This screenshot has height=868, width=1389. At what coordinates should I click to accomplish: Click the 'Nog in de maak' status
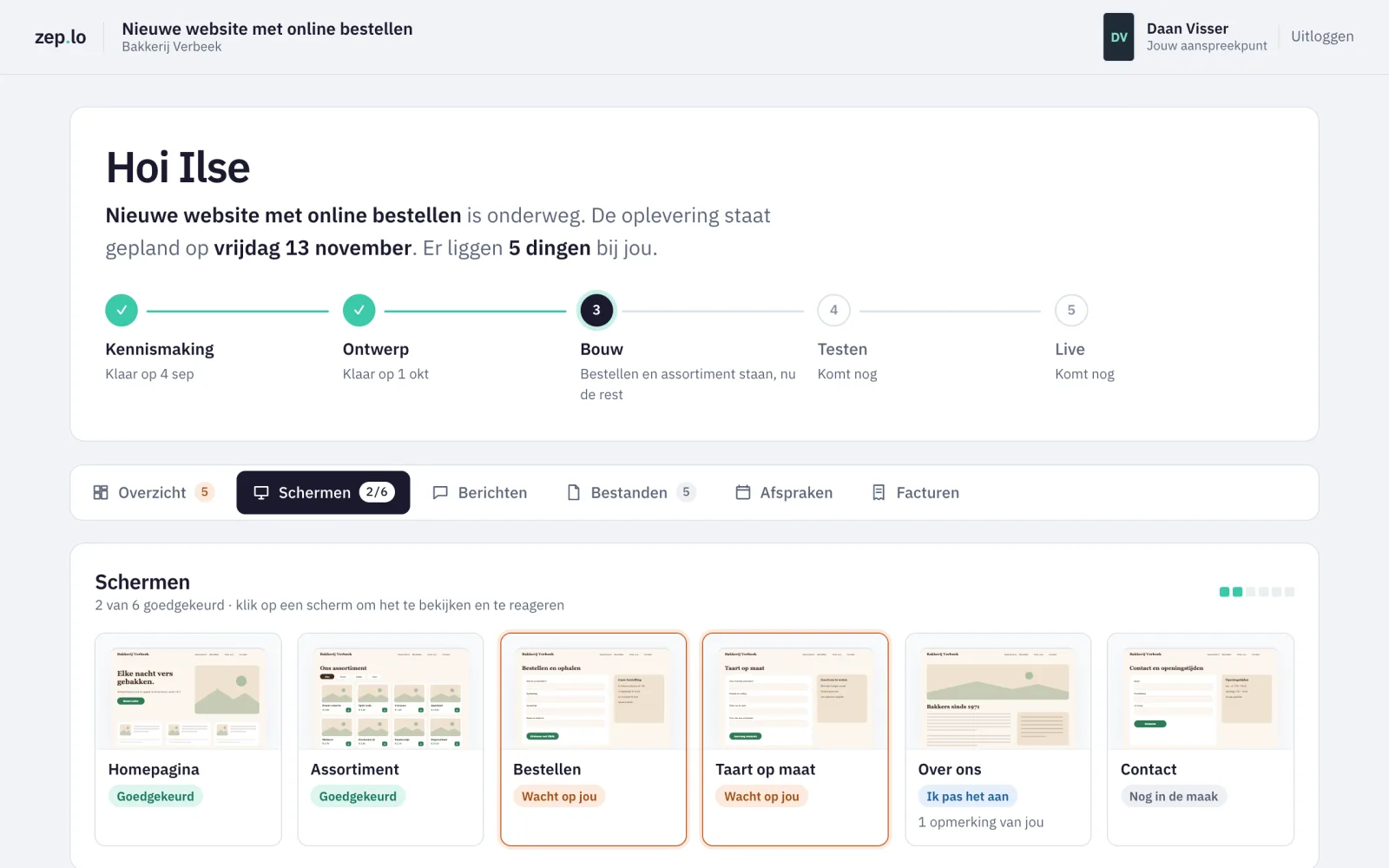(1174, 796)
